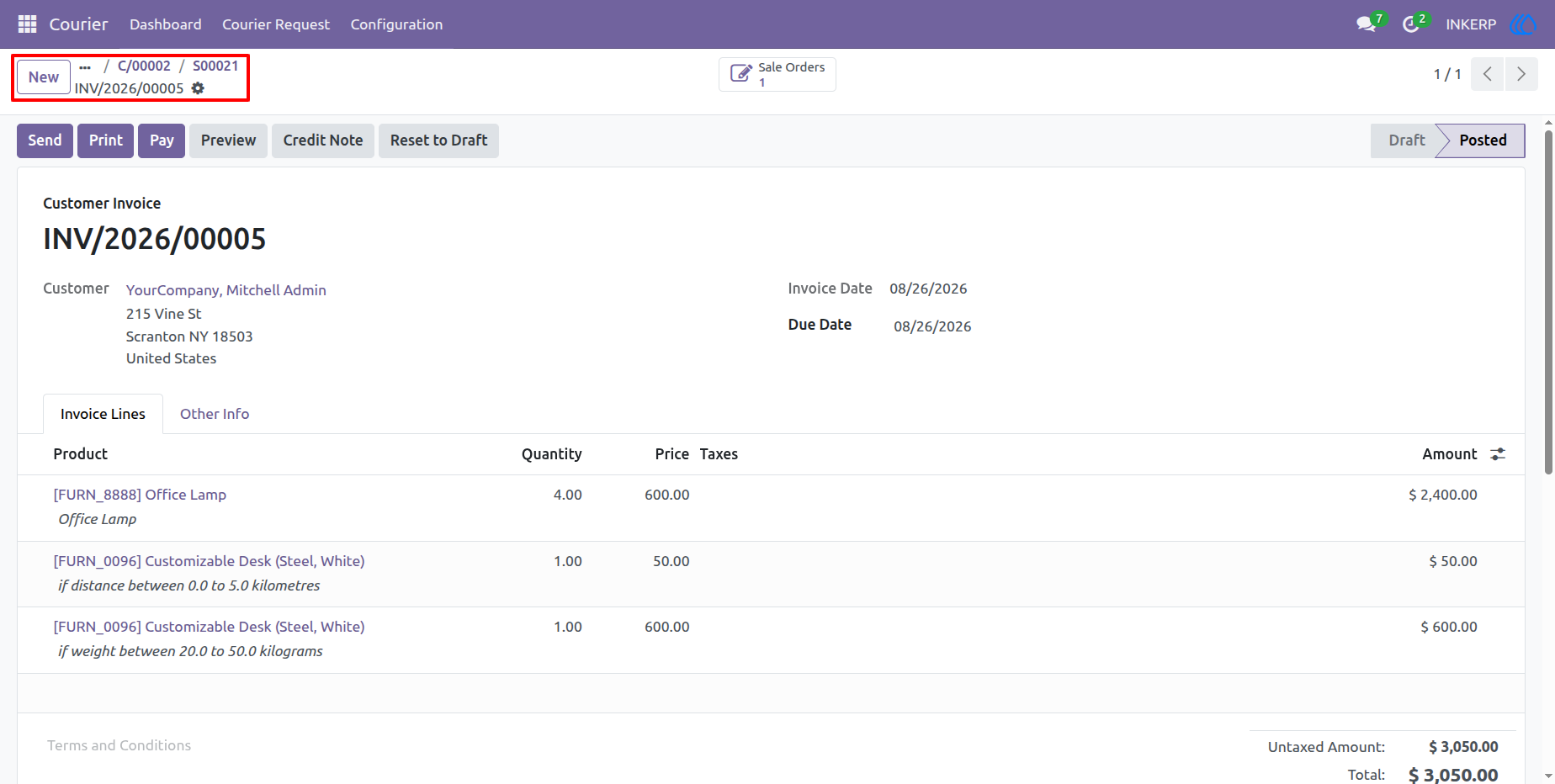Viewport: 1555px width, 784px height.
Task: Open the S00021 breadcrumb link
Action: click(215, 66)
